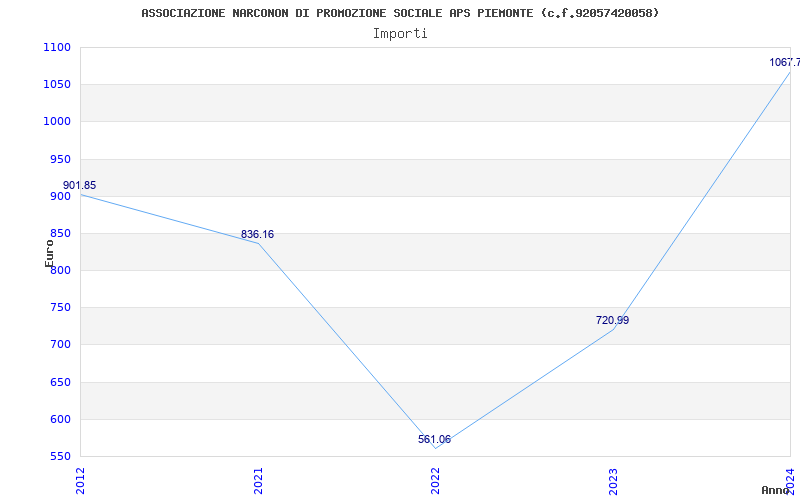Click the 2012 x-axis year label

coord(80,481)
